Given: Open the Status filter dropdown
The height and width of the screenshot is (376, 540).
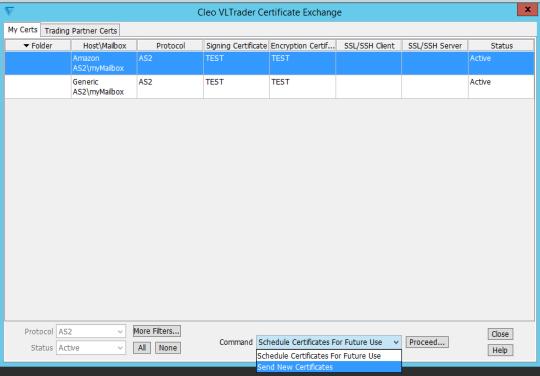Looking at the screenshot, I should [91, 348].
